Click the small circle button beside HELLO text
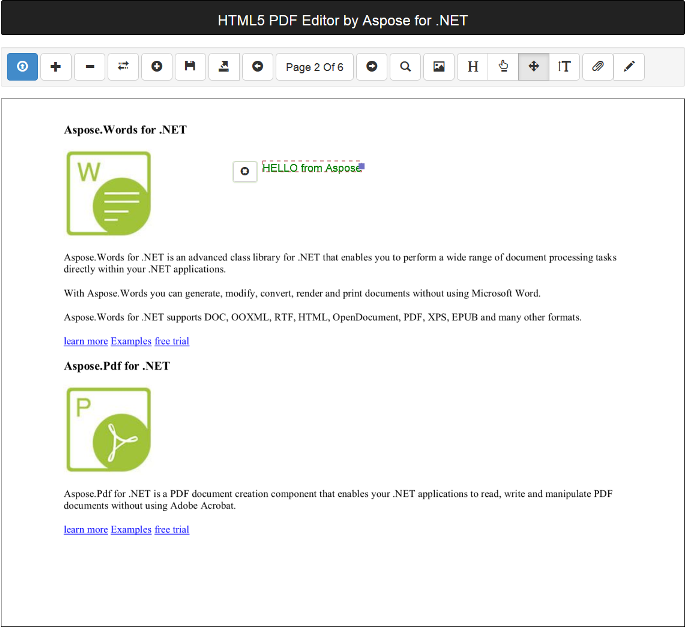The height and width of the screenshot is (628, 686). click(x=245, y=172)
